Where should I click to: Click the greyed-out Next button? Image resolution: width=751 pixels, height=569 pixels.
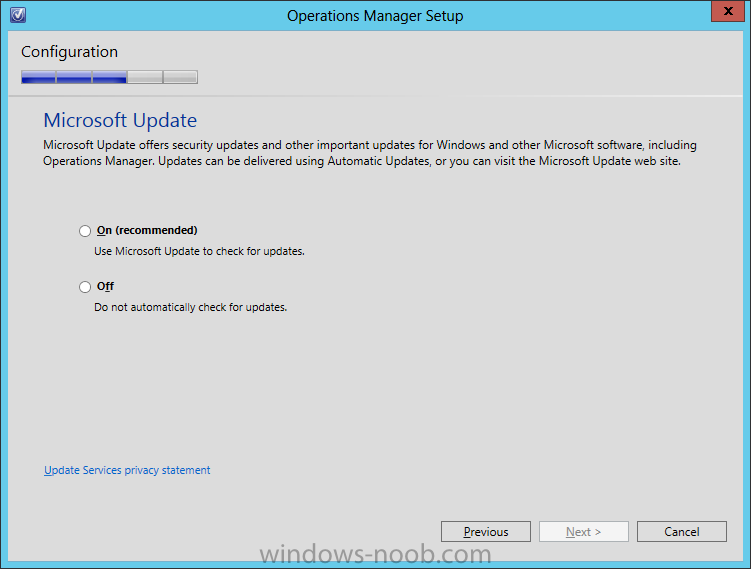(583, 532)
